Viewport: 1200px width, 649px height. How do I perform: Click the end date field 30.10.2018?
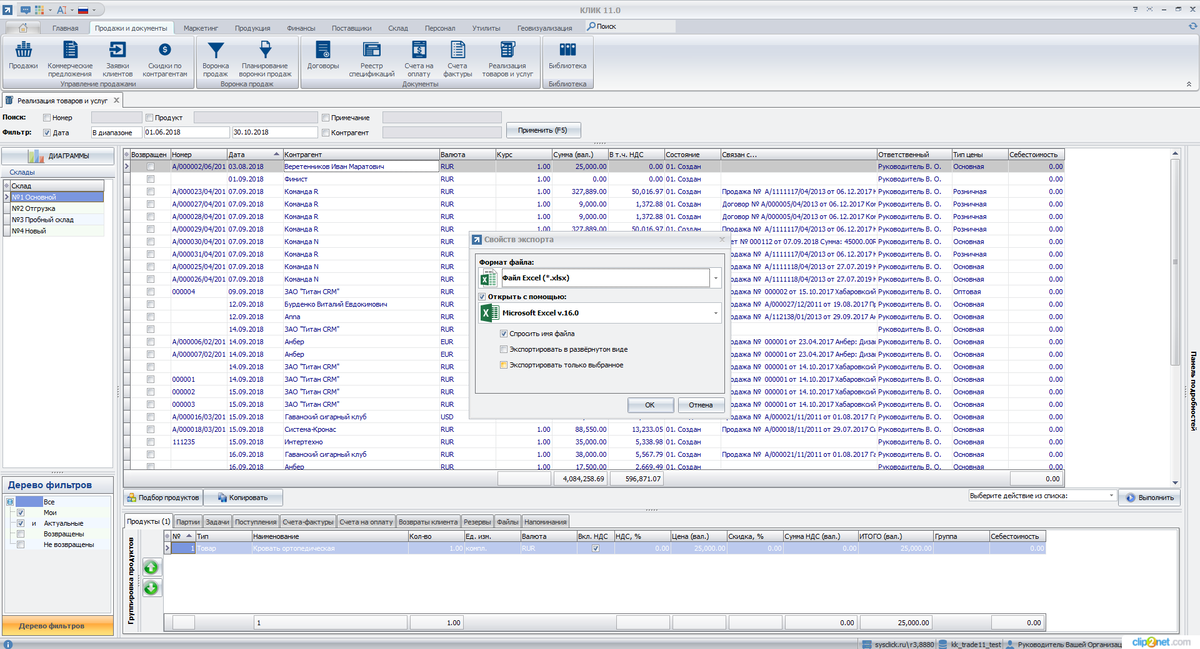(x=273, y=132)
